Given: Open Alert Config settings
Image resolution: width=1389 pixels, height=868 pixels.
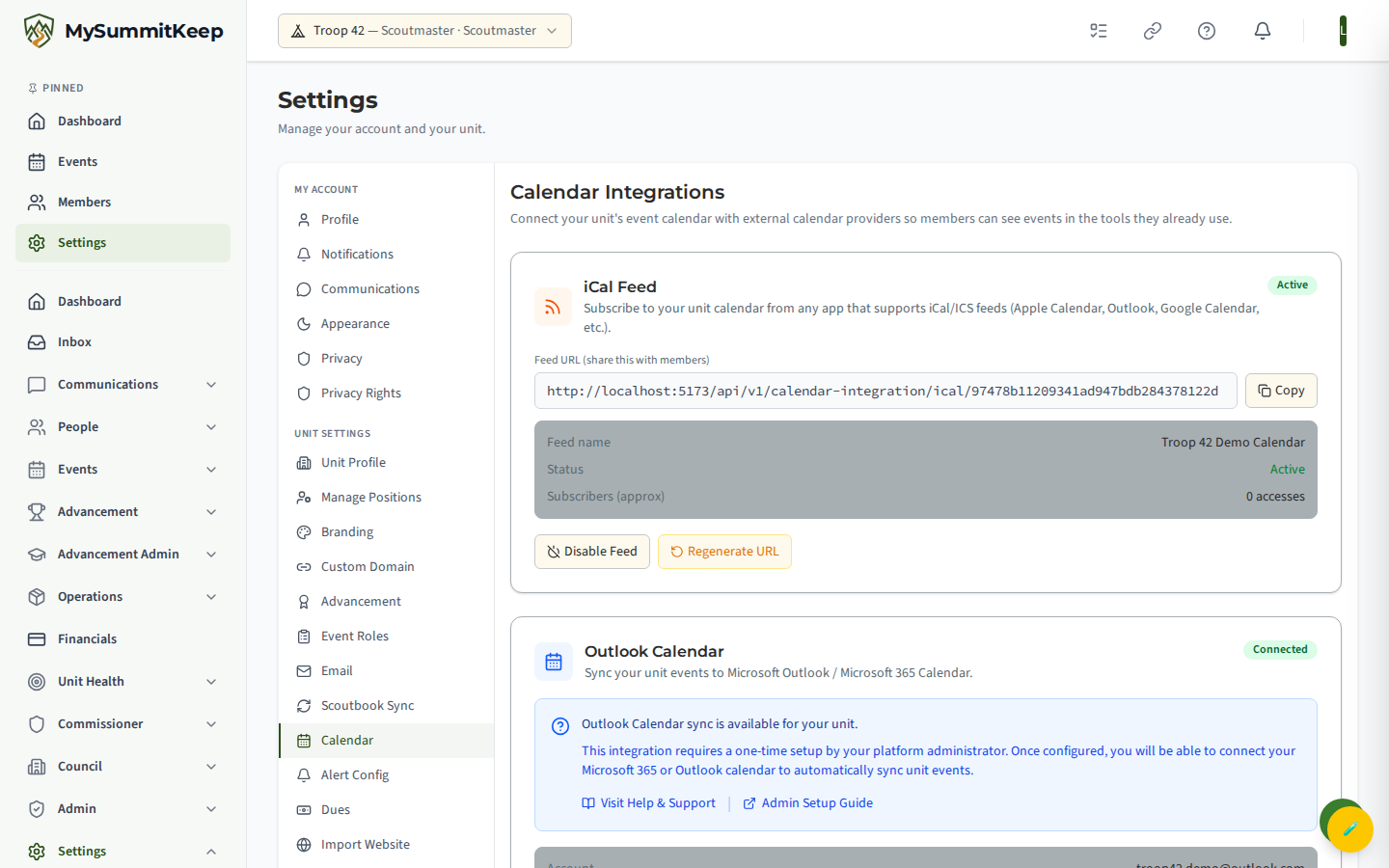Looking at the screenshot, I should [386, 775].
